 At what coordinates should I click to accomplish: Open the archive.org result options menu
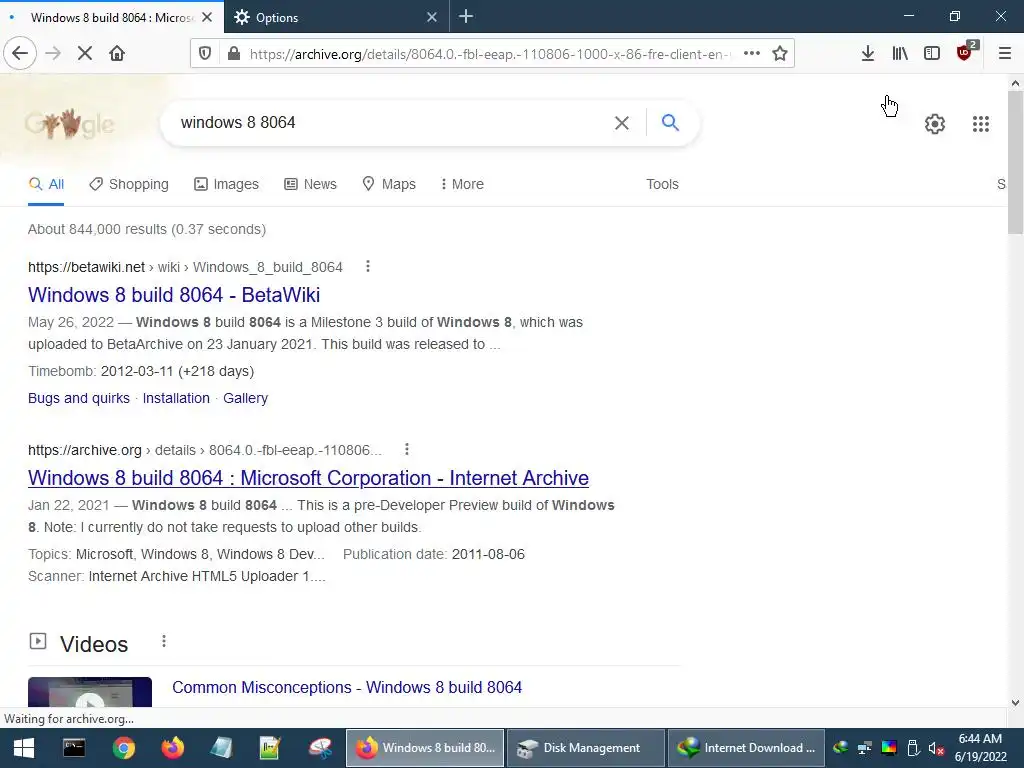pos(406,449)
